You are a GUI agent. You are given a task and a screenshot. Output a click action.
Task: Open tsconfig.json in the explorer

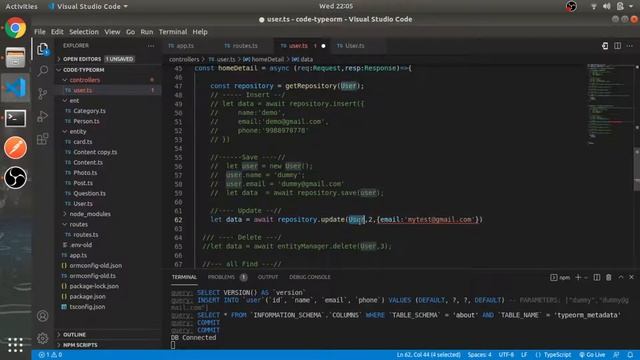87,307
